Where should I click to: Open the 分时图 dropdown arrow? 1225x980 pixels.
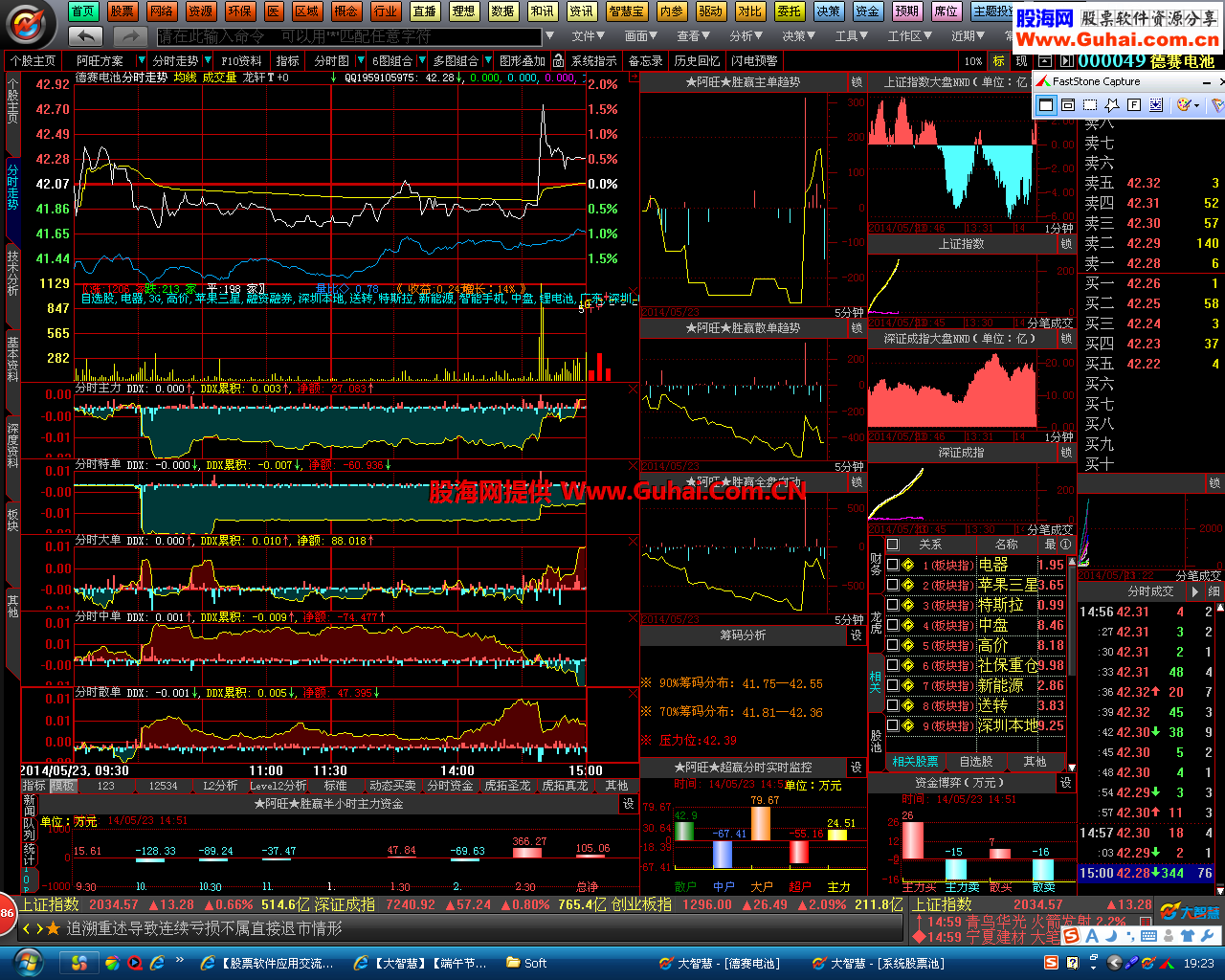click(x=359, y=60)
